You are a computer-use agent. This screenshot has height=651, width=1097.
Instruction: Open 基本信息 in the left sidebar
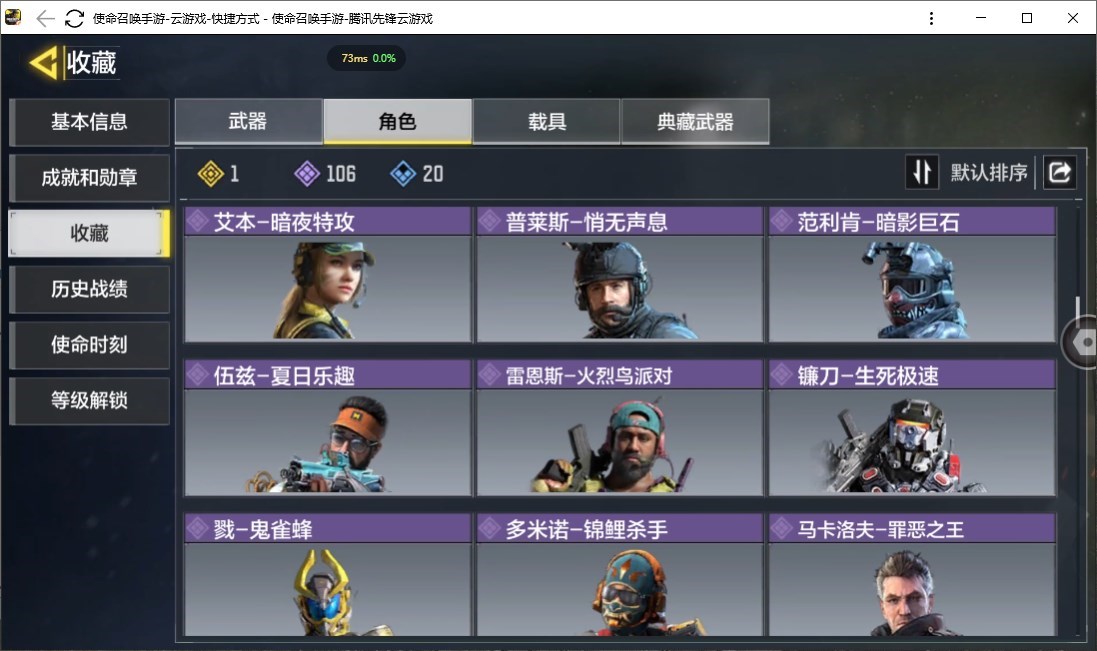[x=90, y=122]
